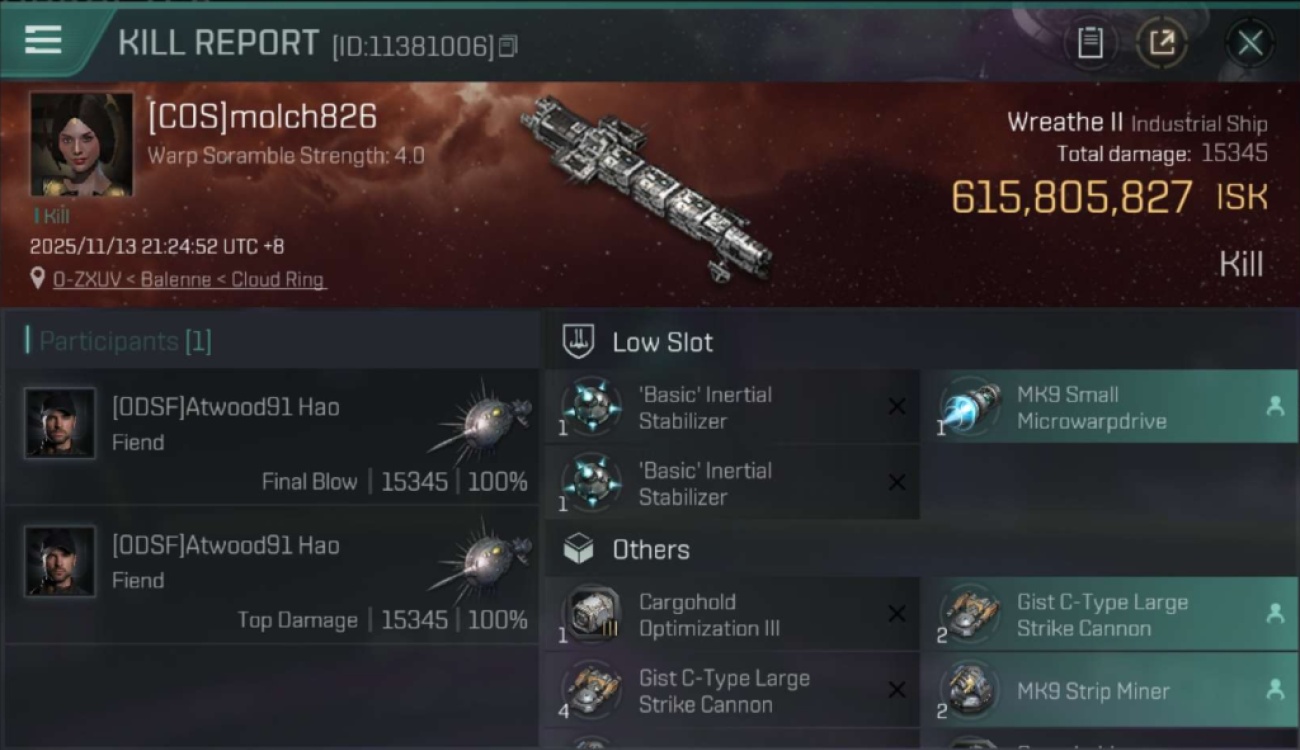The image size is (1300, 750).
Task: Open molch826's character portrait
Action: [81, 144]
